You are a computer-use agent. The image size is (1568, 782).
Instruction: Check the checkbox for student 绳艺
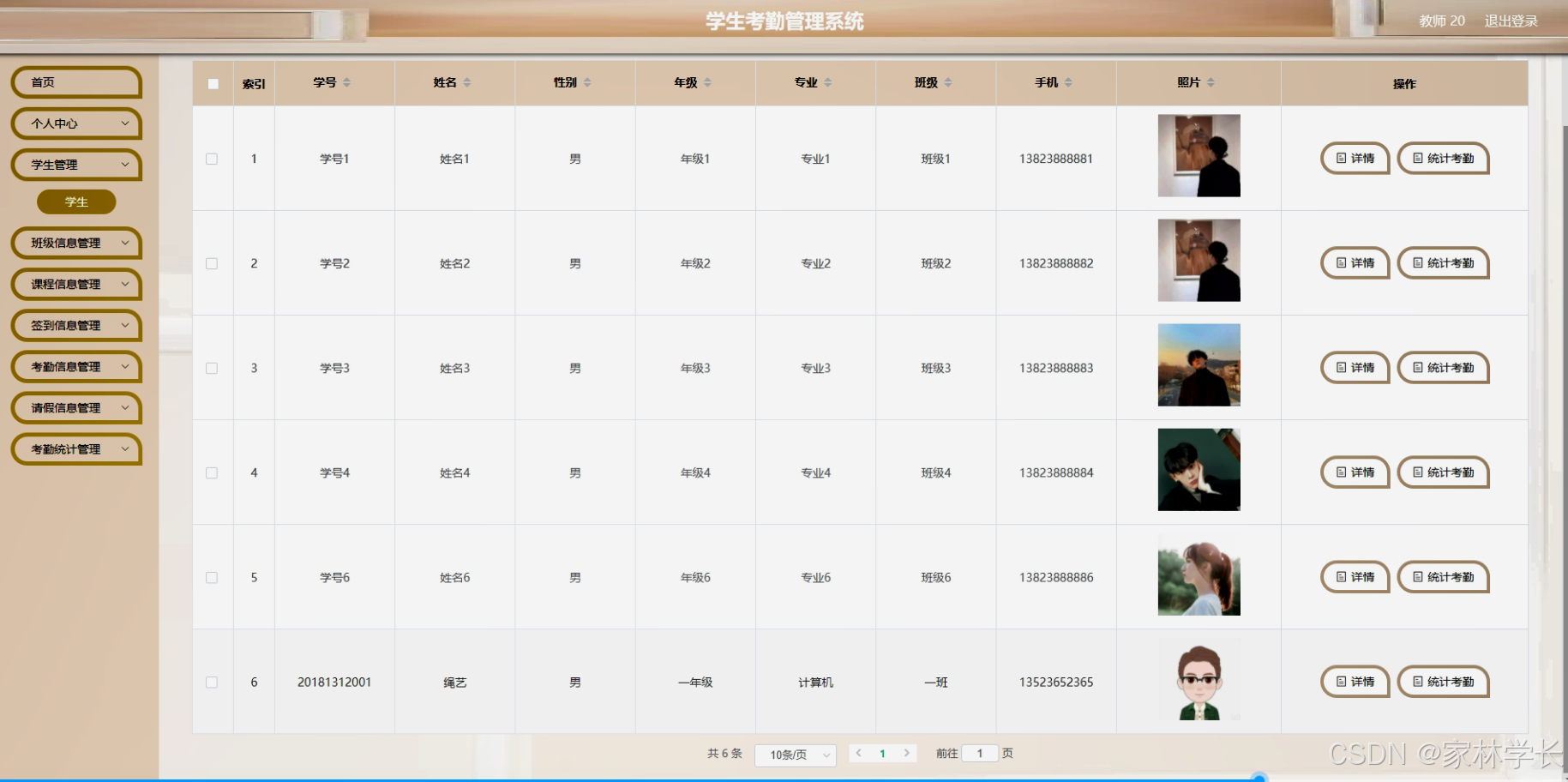click(212, 682)
